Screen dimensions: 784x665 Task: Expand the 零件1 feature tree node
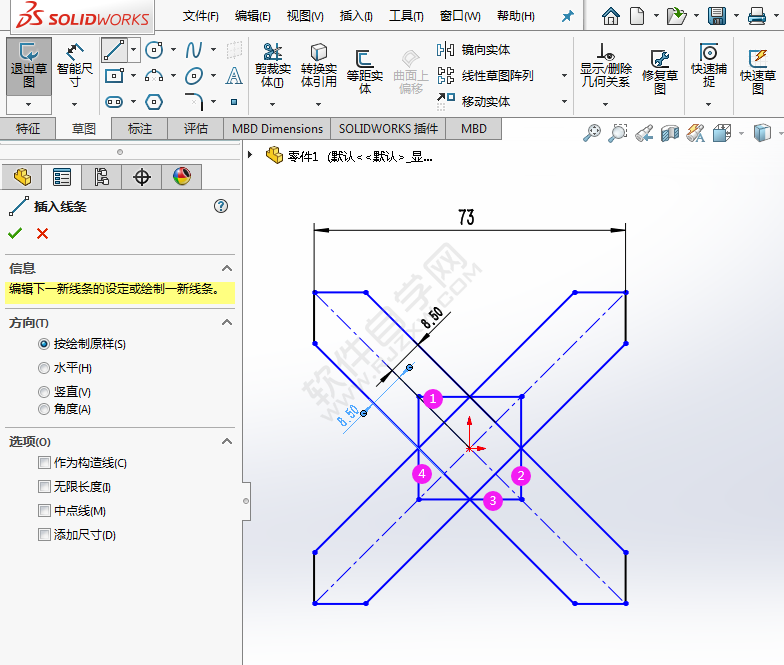[x=250, y=155]
